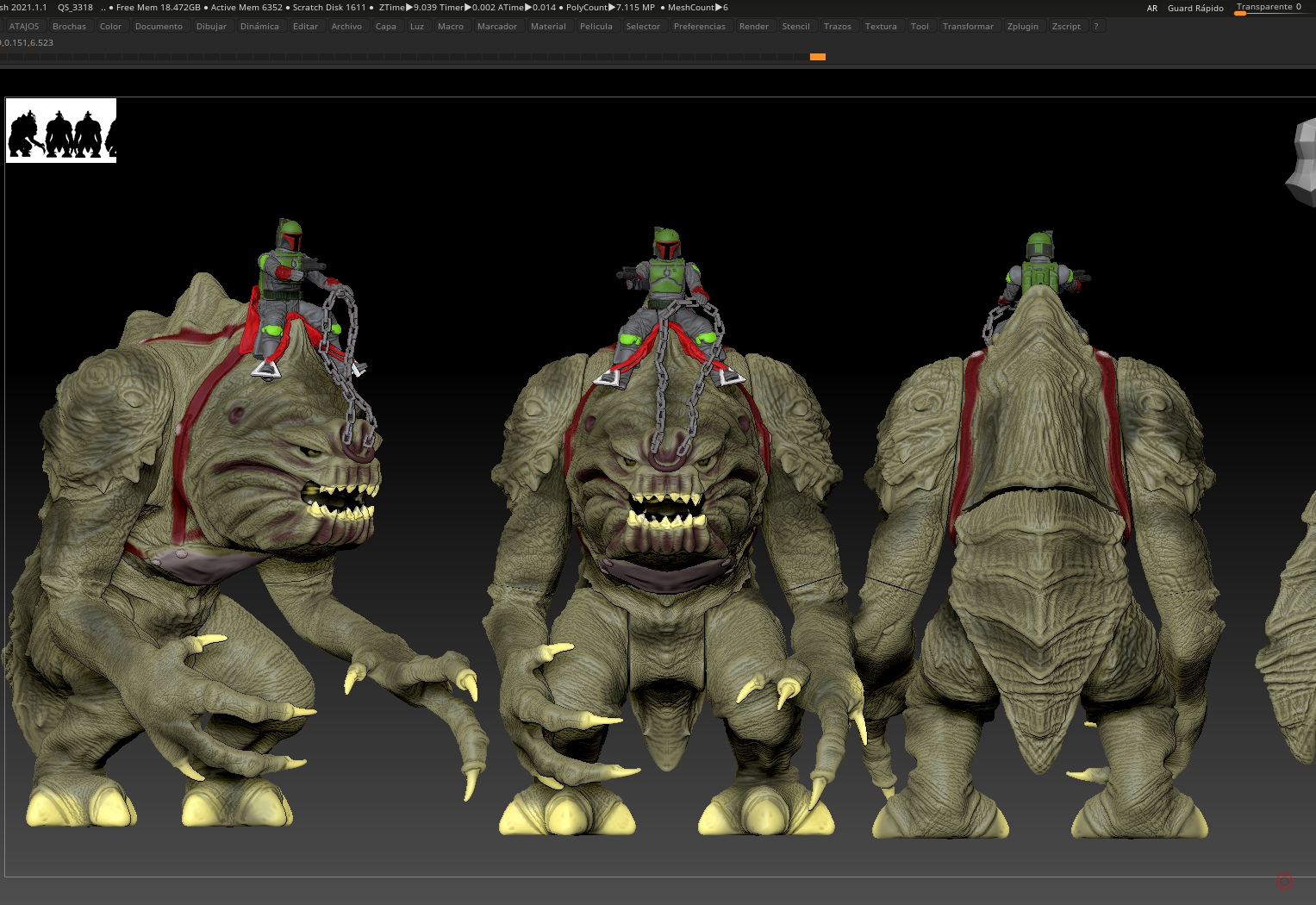The height and width of the screenshot is (905, 1316).
Task: Click the Guard Rápido quick save button
Action: pos(1195,9)
